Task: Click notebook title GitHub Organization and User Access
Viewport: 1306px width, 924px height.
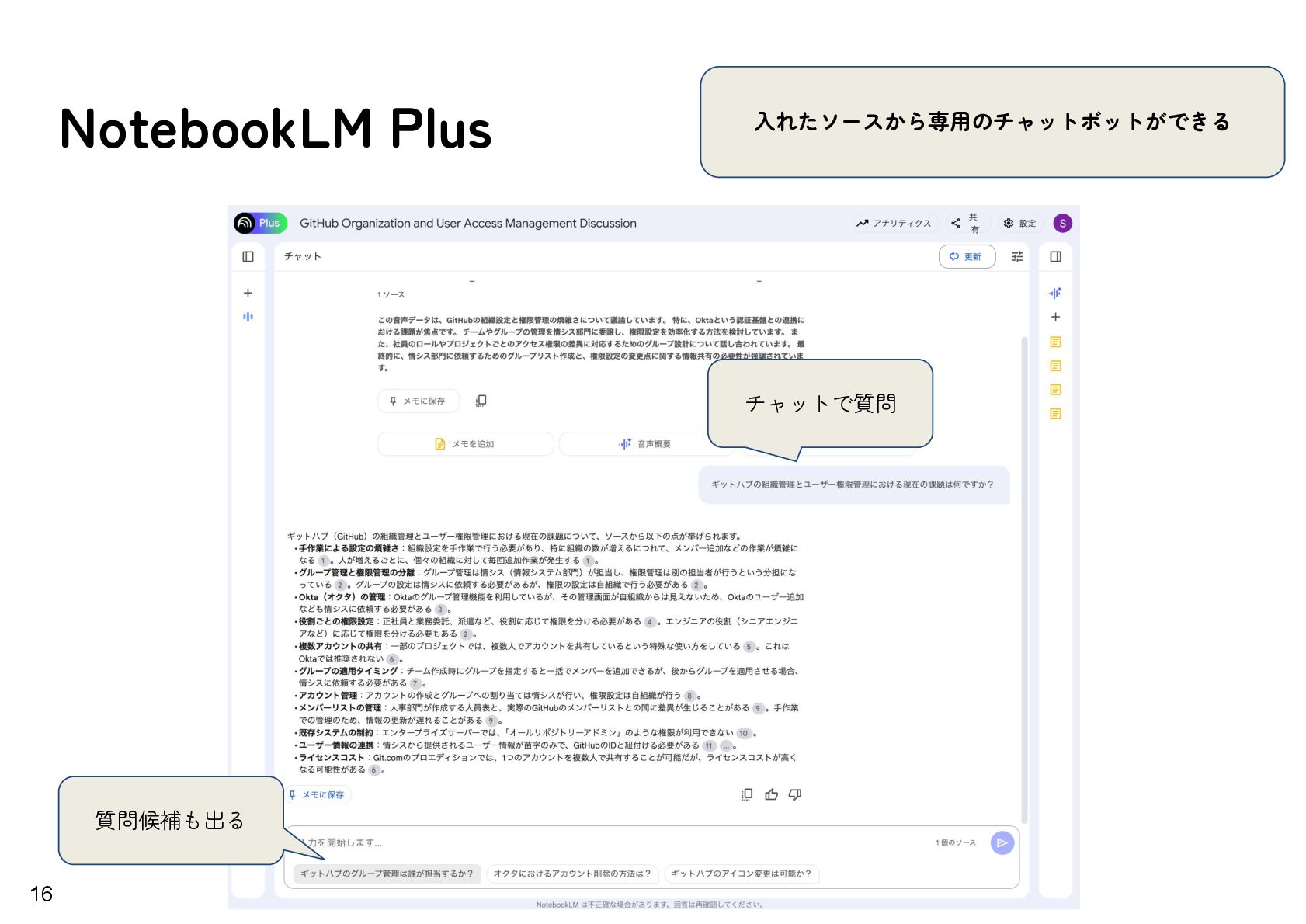Action: (x=468, y=223)
